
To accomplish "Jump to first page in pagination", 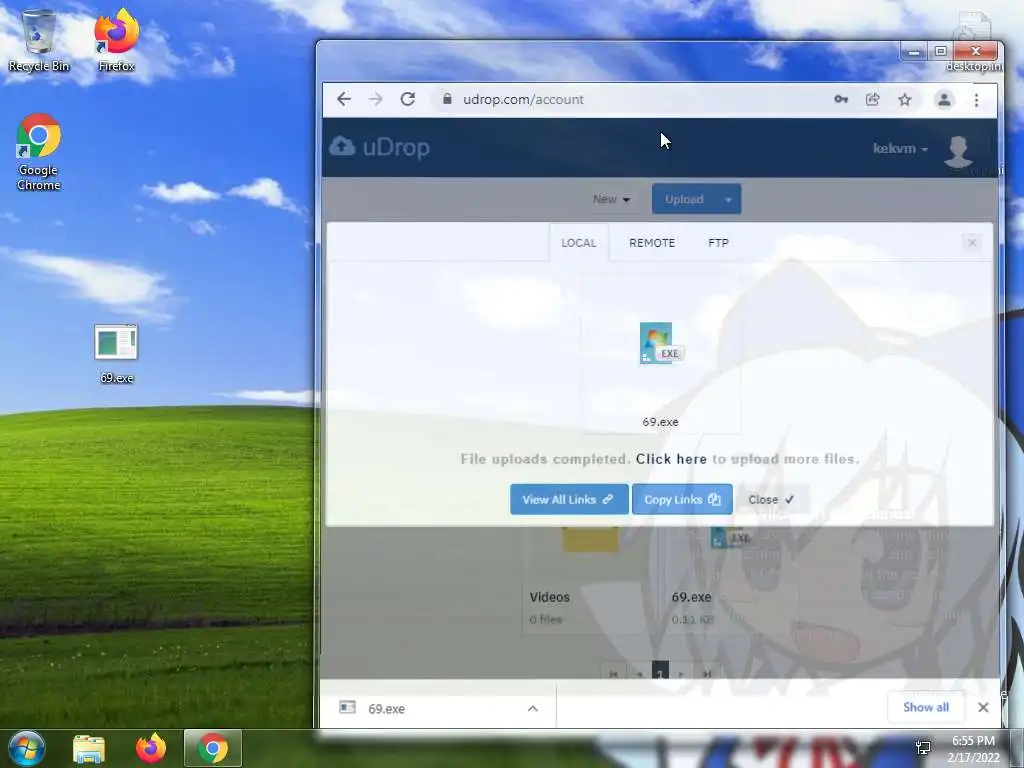I will 613,673.
